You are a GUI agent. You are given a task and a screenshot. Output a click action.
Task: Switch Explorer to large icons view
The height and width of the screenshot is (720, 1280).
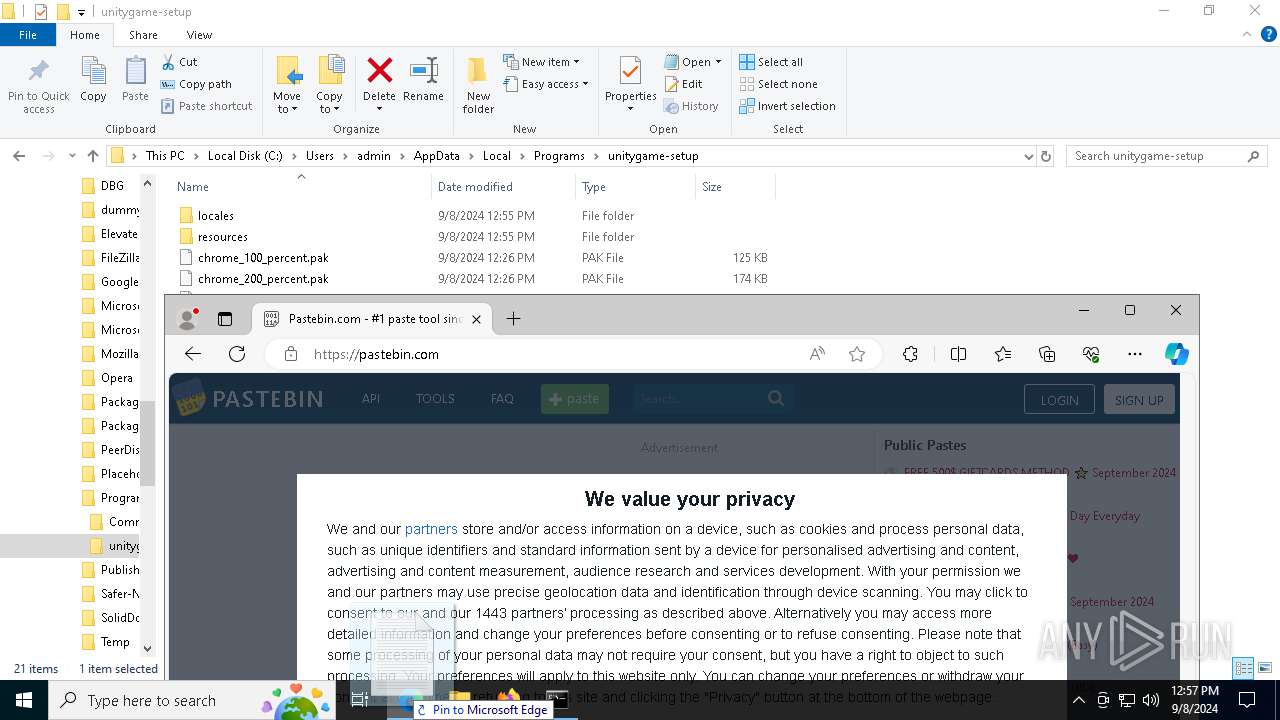(1265, 668)
